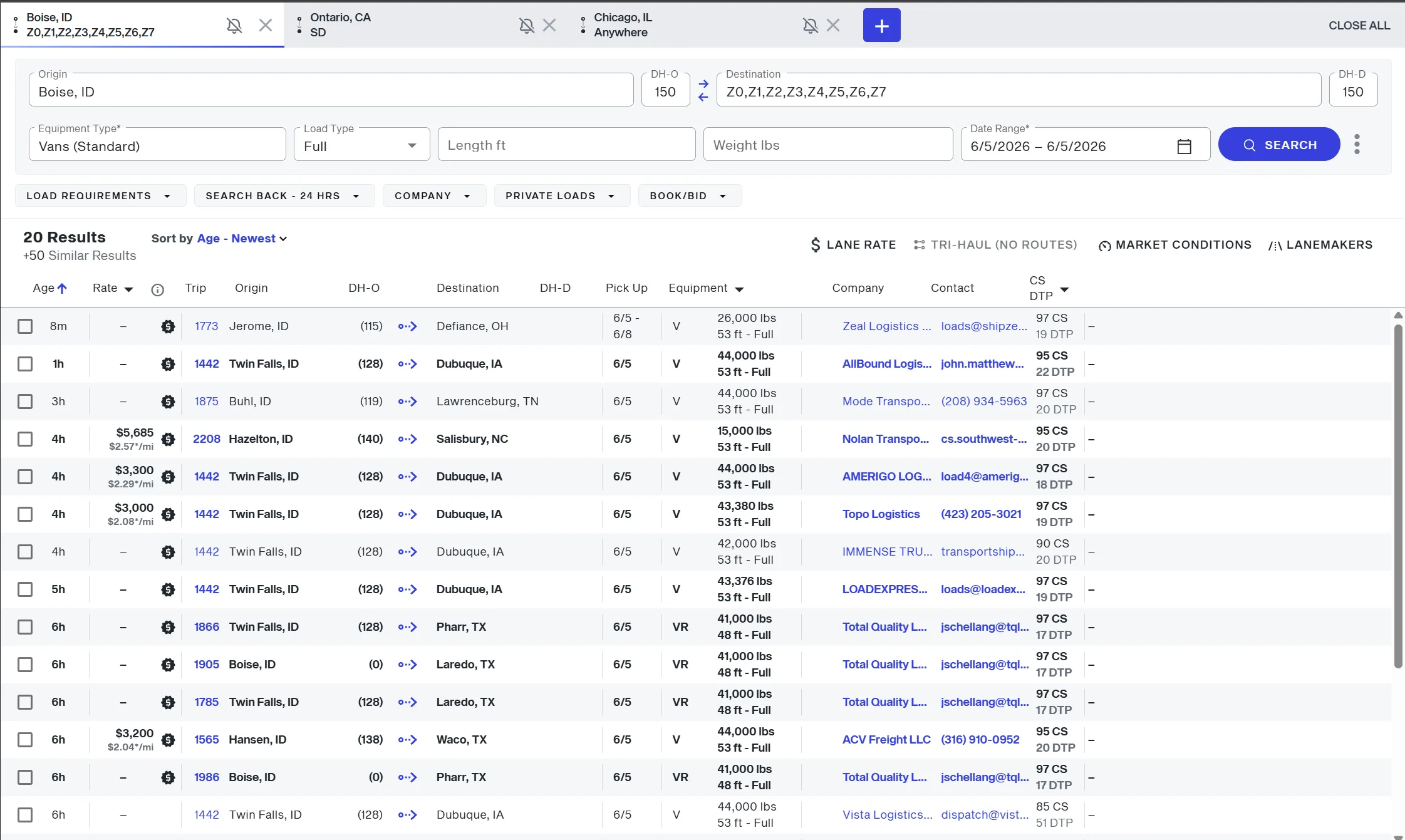
Task: Open Market Conditions gauge
Action: tap(1175, 245)
